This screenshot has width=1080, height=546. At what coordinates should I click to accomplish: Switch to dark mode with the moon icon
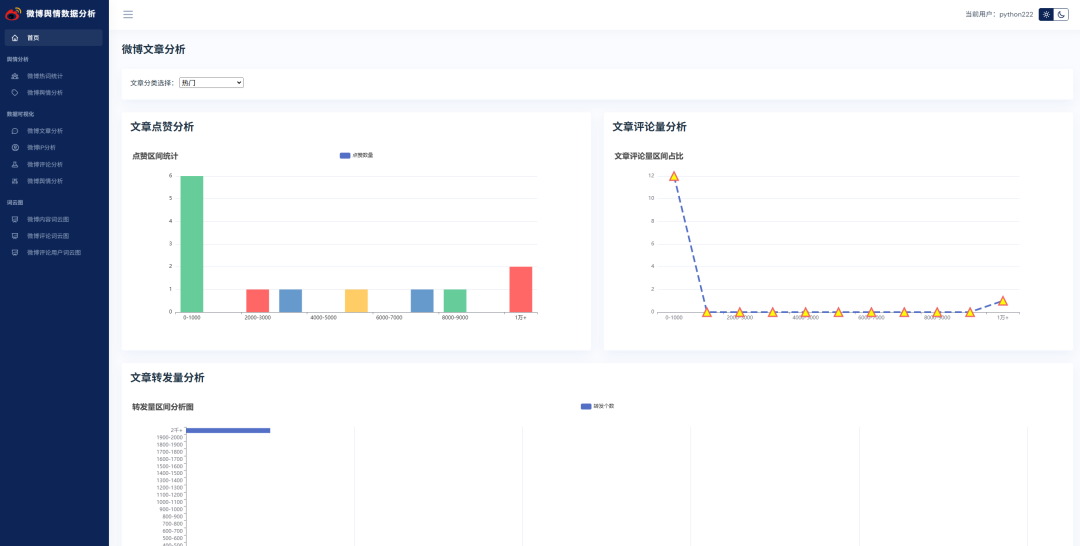coord(1061,14)
